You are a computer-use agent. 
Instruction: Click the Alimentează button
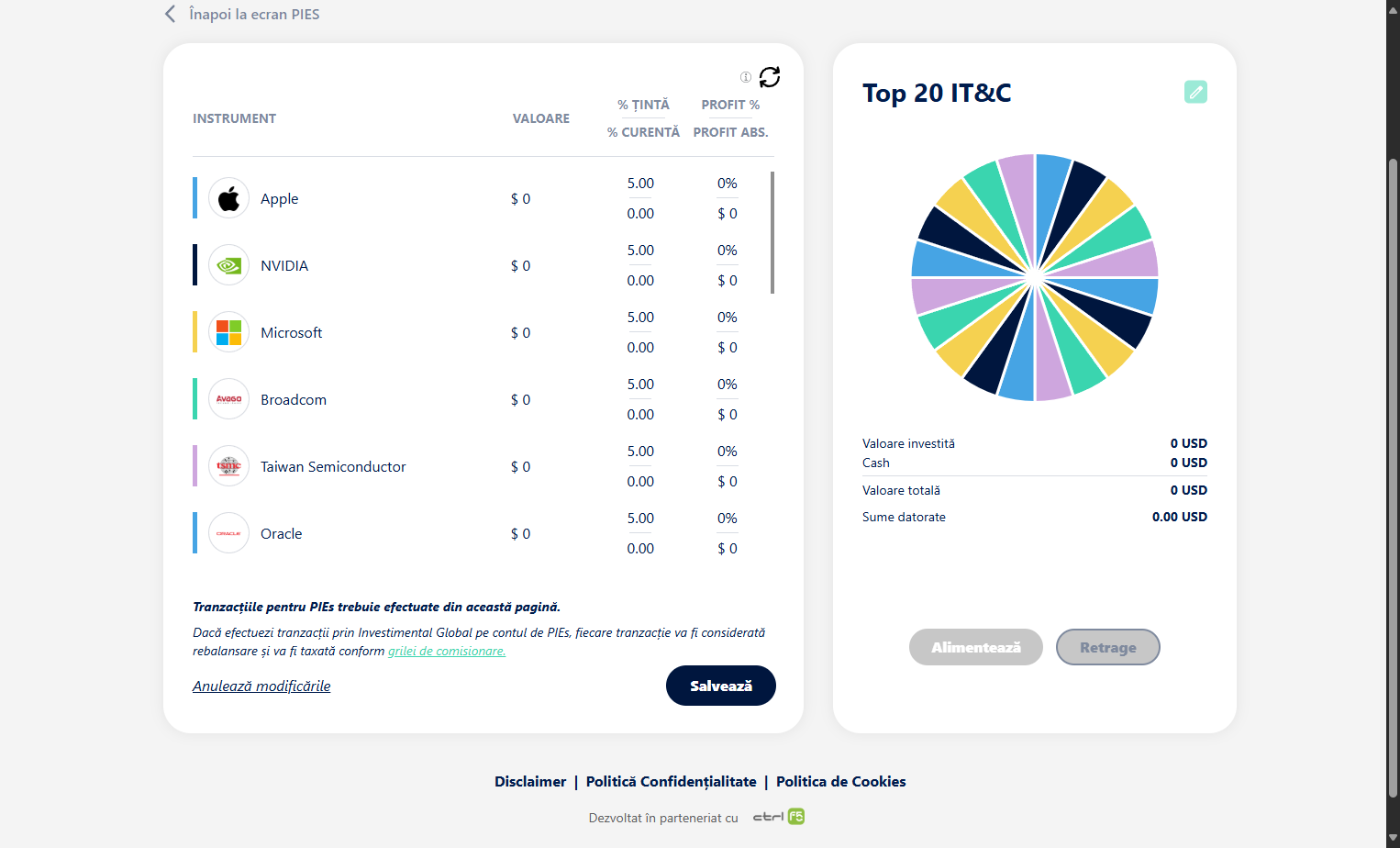(976, 647)
